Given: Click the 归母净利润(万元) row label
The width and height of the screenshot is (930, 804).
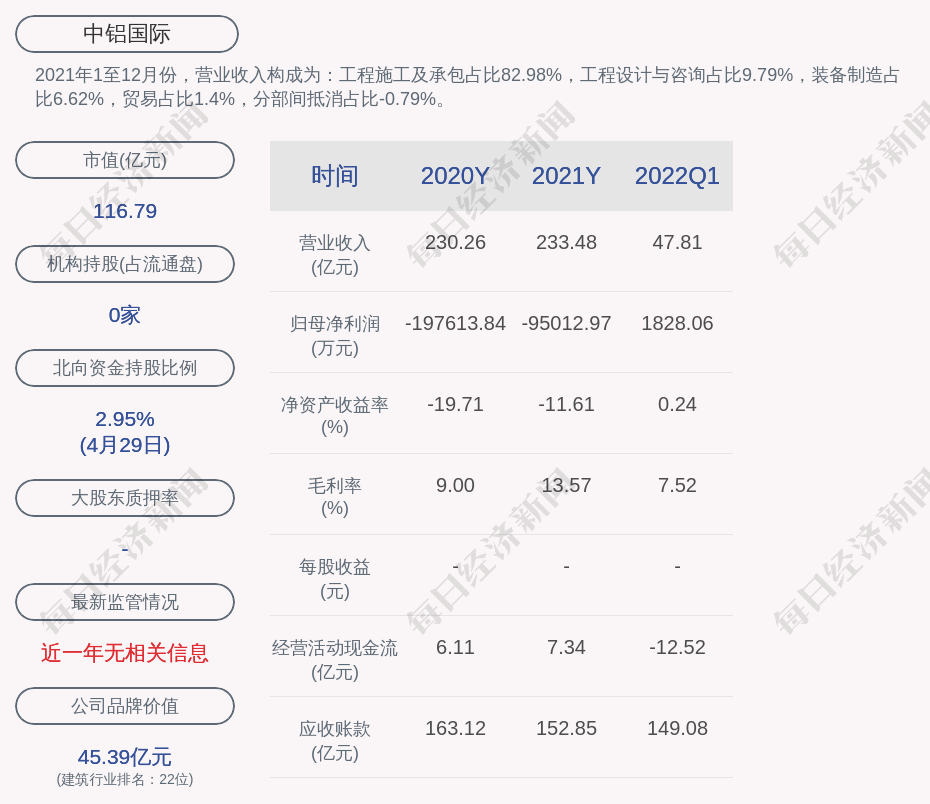Looking at the screenshot, I should click(335, 336).
